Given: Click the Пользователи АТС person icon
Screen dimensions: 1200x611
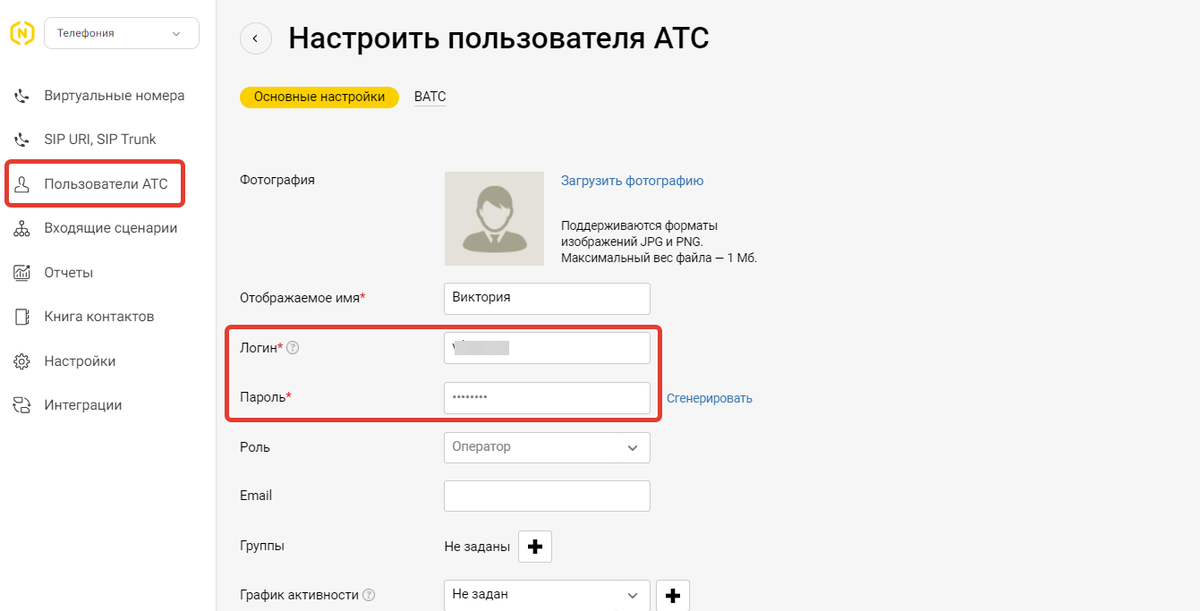Looking at the screenshot, I should (22, 184).
